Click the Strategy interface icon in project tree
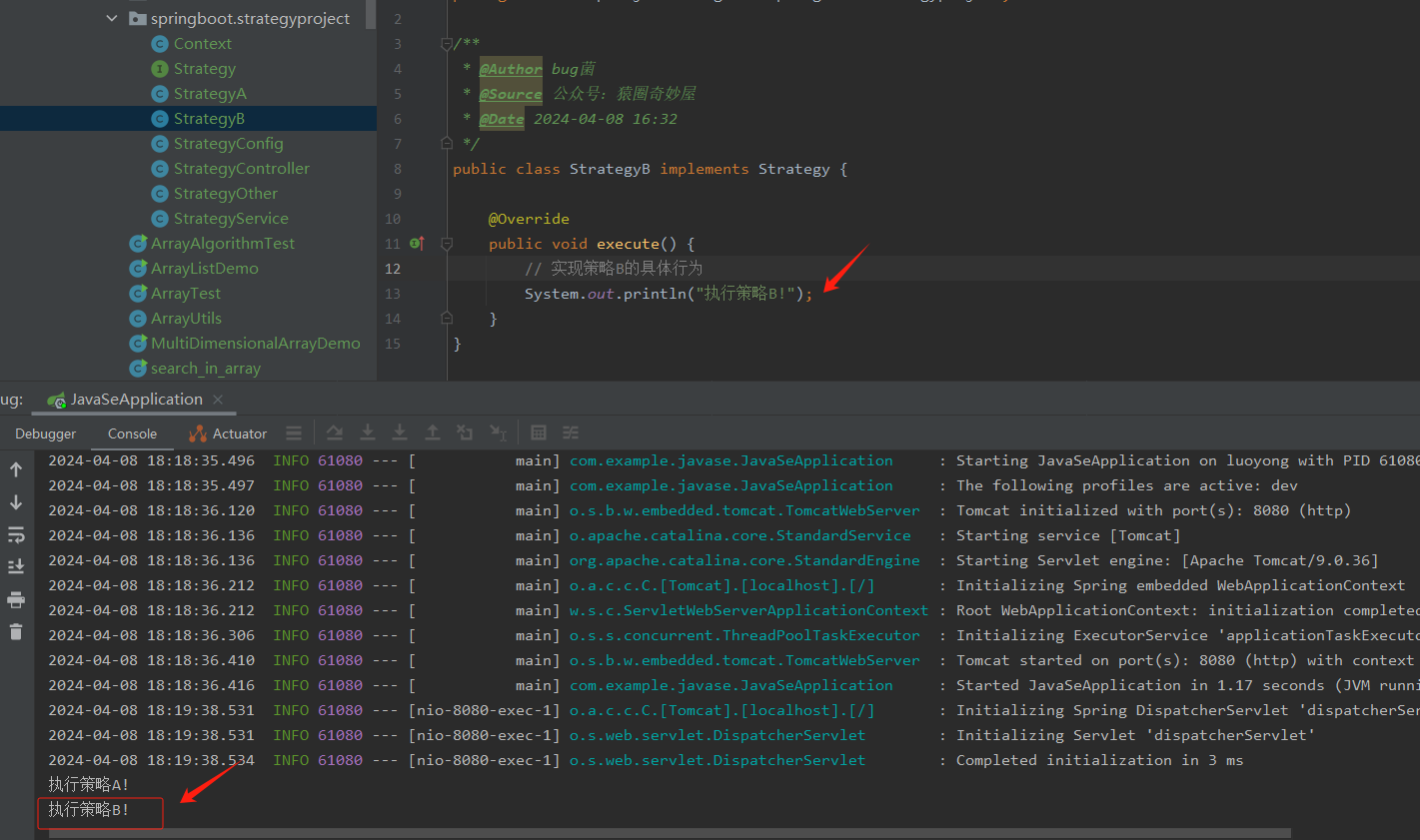 159,69
